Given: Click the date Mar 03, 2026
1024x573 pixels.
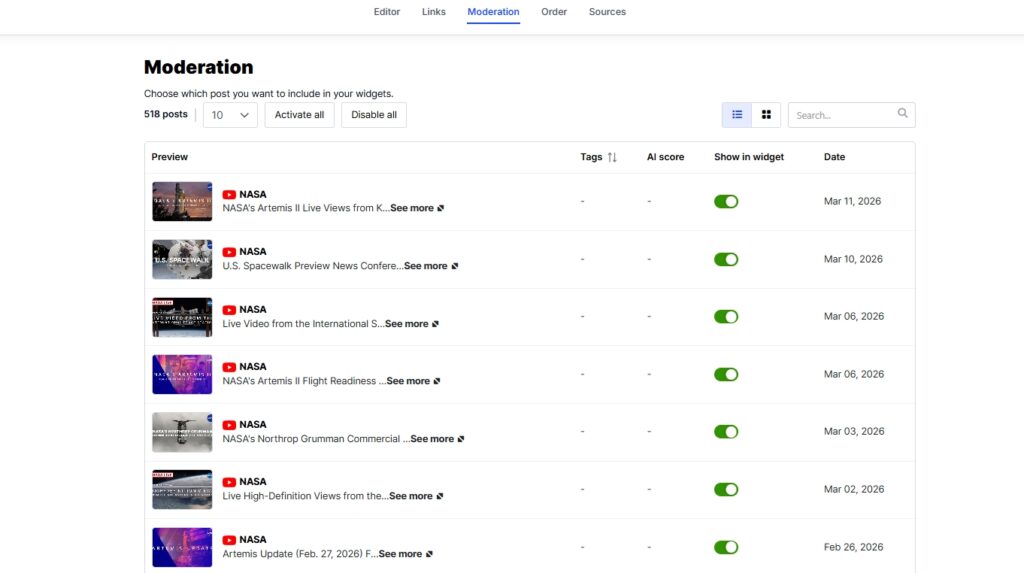Looking at the screenshot, I should tap(854, 432).
